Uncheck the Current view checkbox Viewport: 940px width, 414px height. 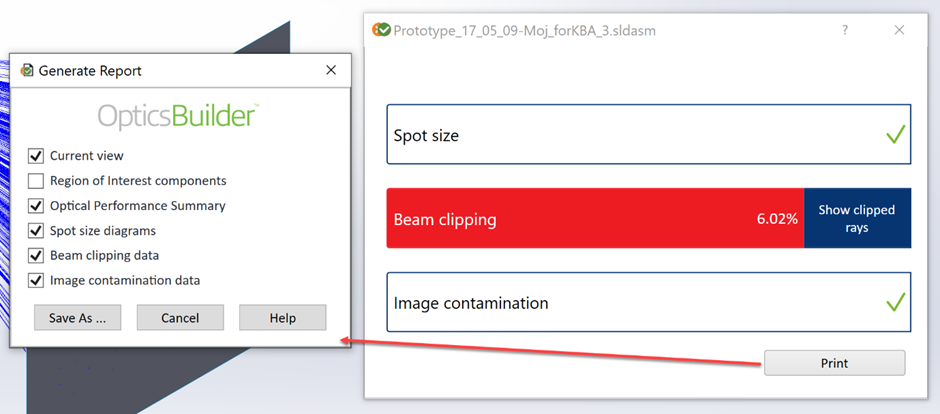coord(36,156)
